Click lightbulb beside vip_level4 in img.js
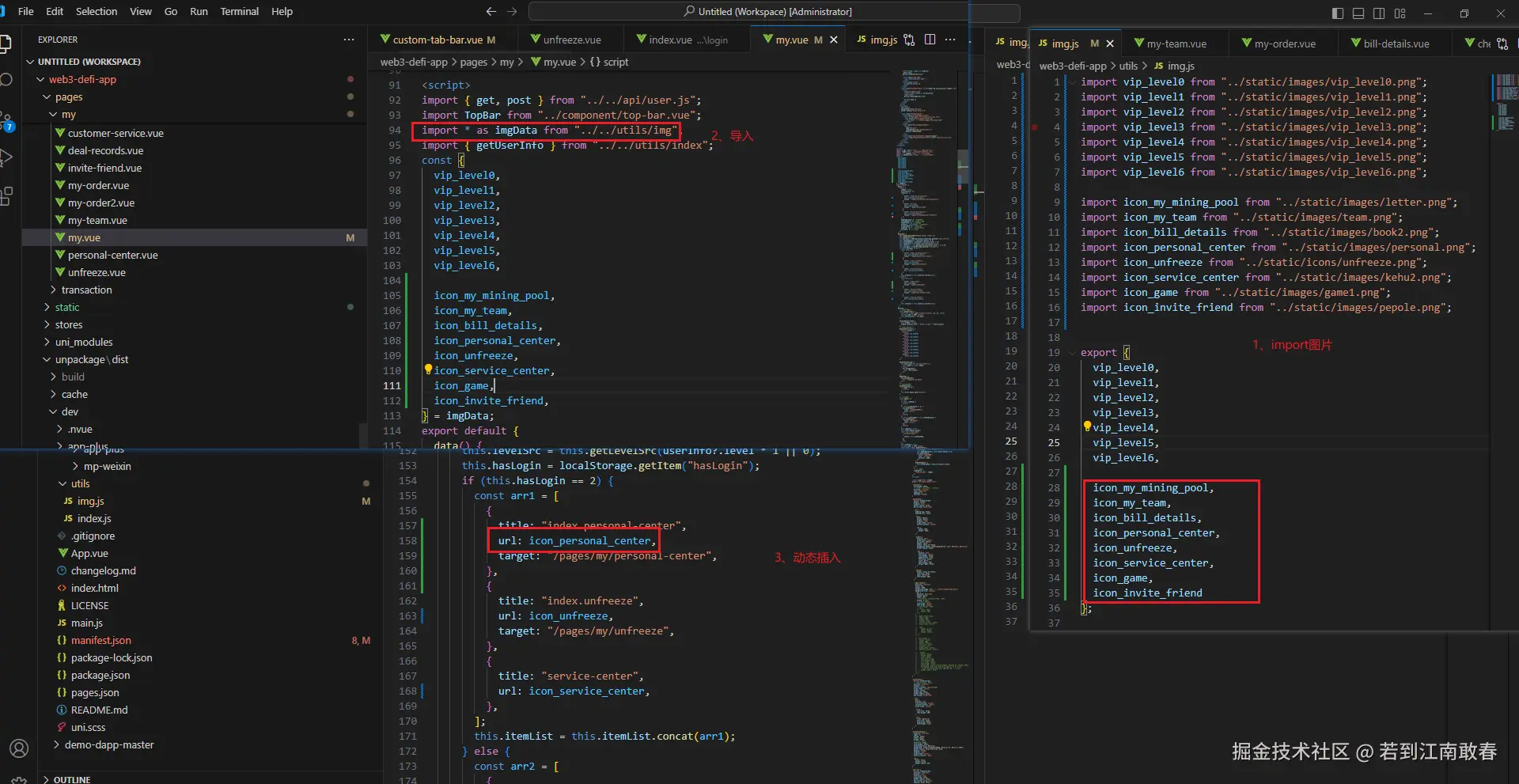The width and height of the screenshot is (1519, 784). coord(1087,426)
